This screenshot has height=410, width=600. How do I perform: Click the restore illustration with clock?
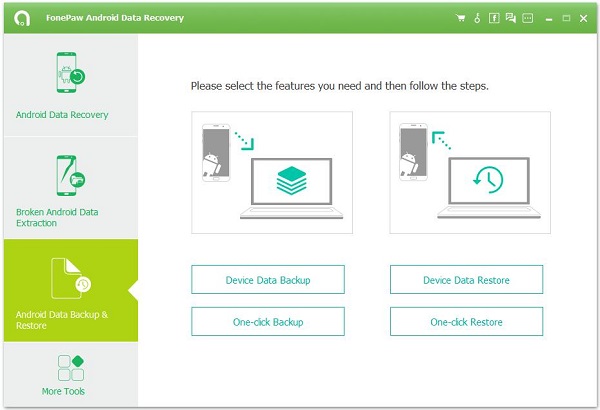coord(470,172)
